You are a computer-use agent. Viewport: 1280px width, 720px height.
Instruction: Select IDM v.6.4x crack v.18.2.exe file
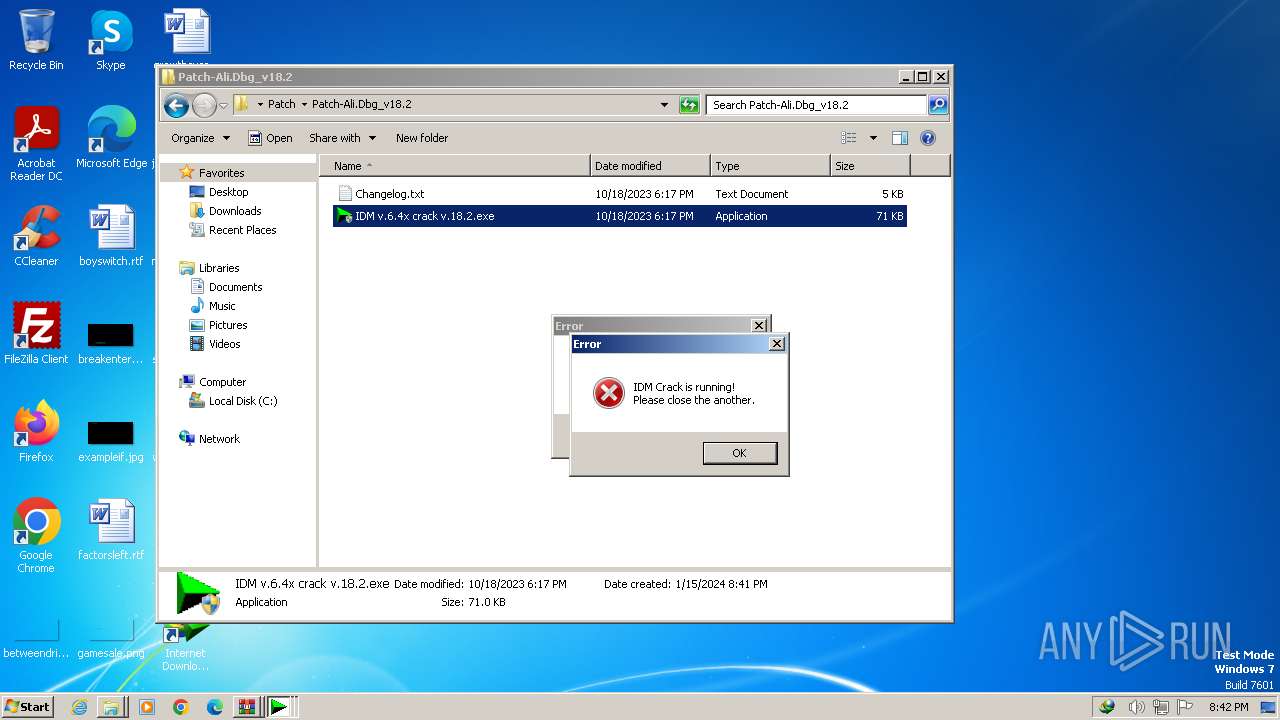click(619, 216)
